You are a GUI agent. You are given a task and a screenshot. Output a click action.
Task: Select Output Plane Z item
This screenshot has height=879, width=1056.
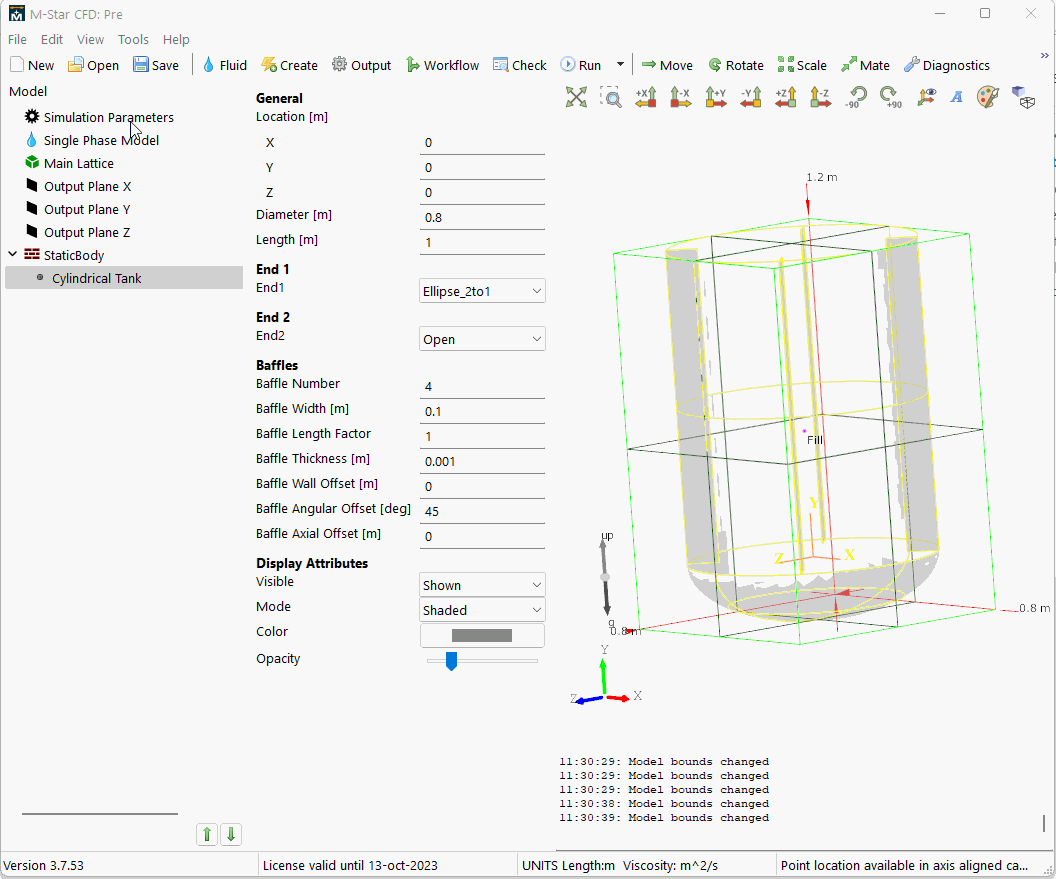(x=87, y=232)
